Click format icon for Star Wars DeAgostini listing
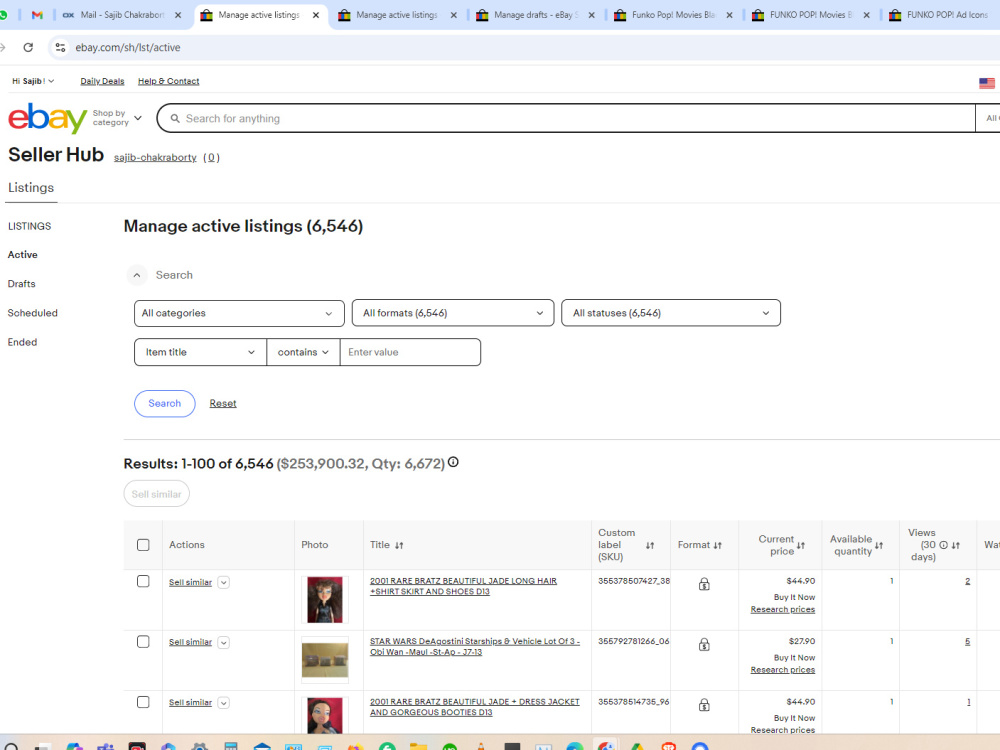Viewport: 1000px width, 750px height. [704, 645]
